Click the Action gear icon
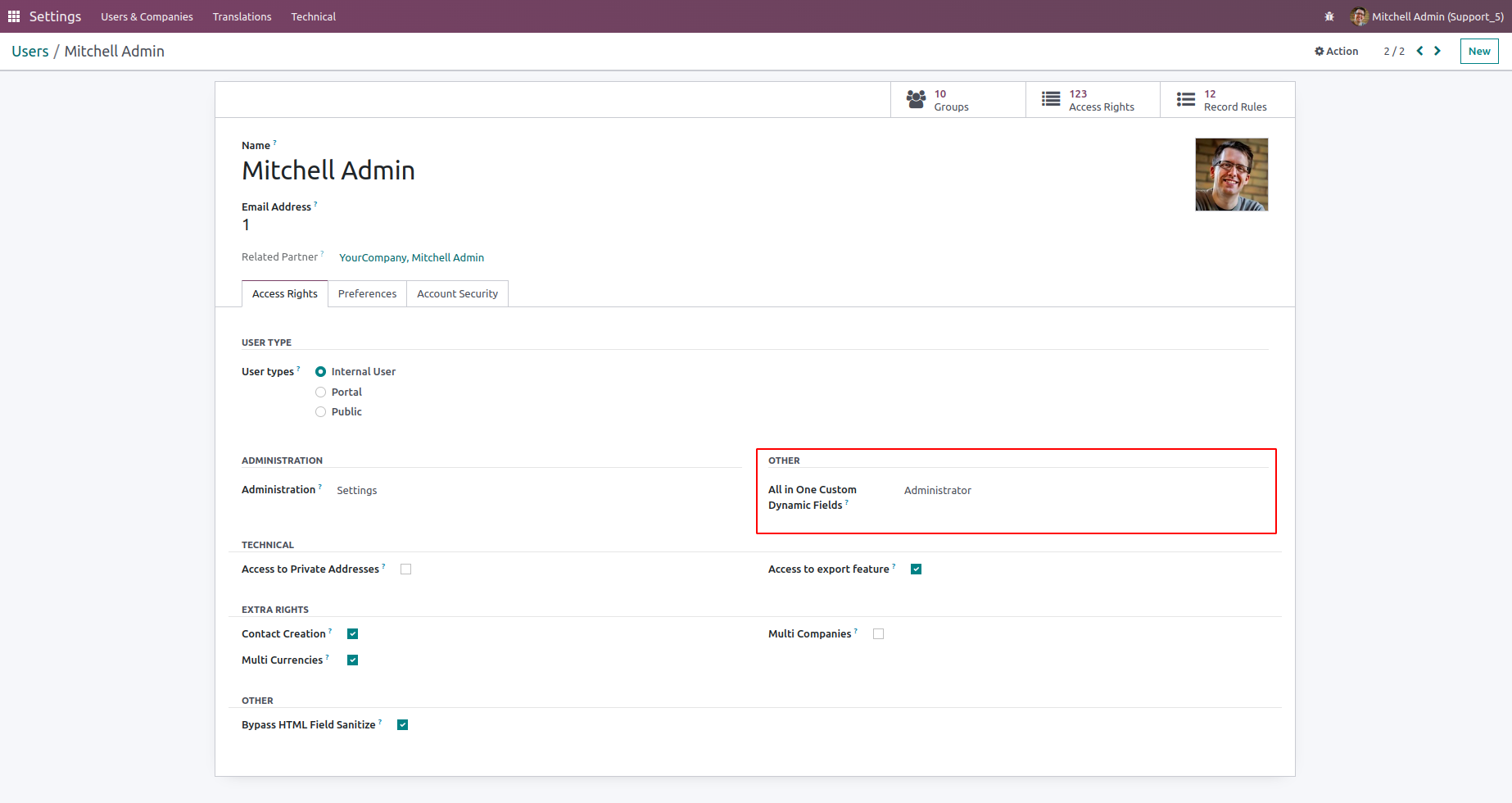 coord(1320,51)
